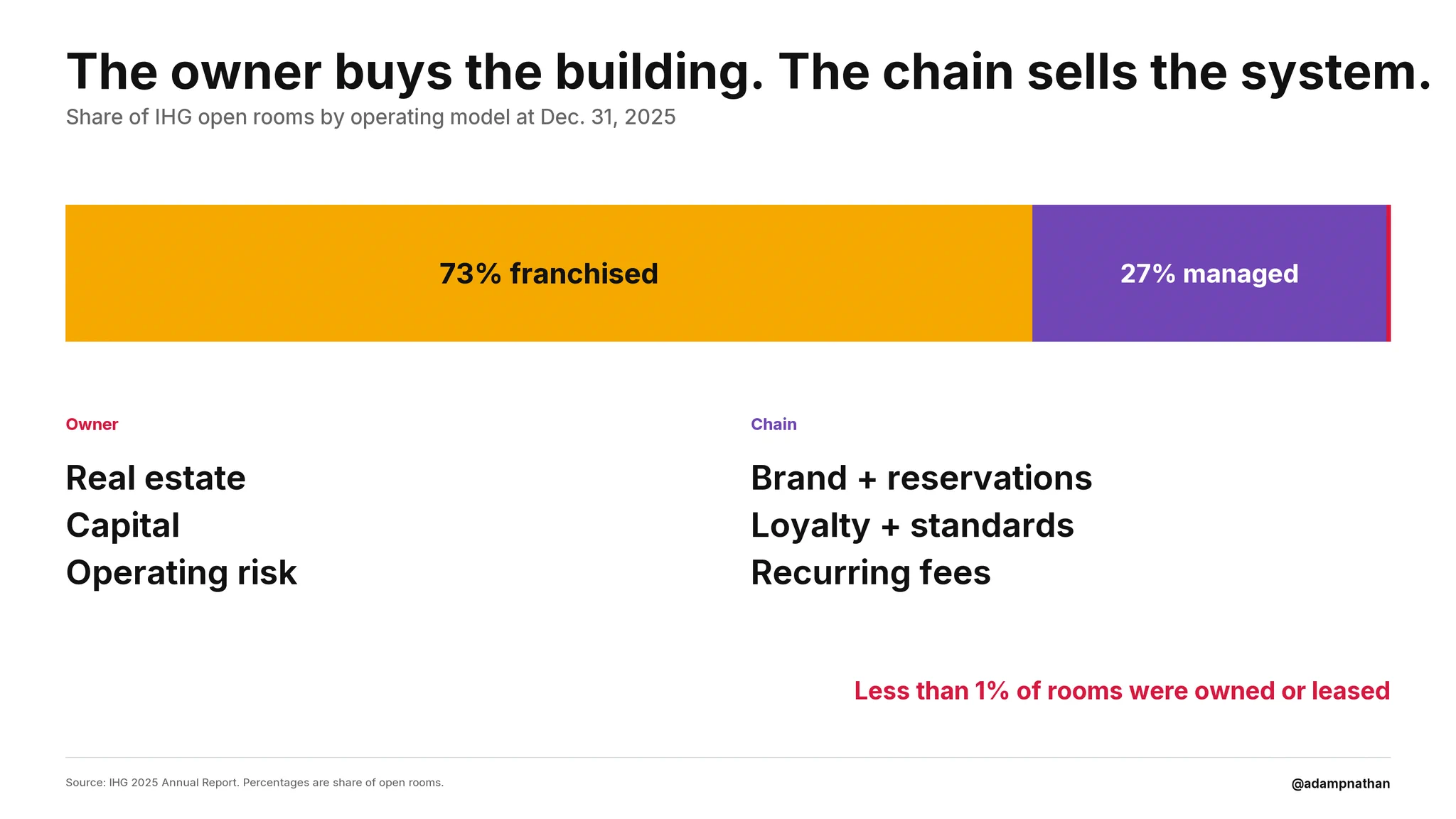This screenshot has width=1456, height=819.
Task: Click the purple 27% managed bar segment
Action: 1209,273
